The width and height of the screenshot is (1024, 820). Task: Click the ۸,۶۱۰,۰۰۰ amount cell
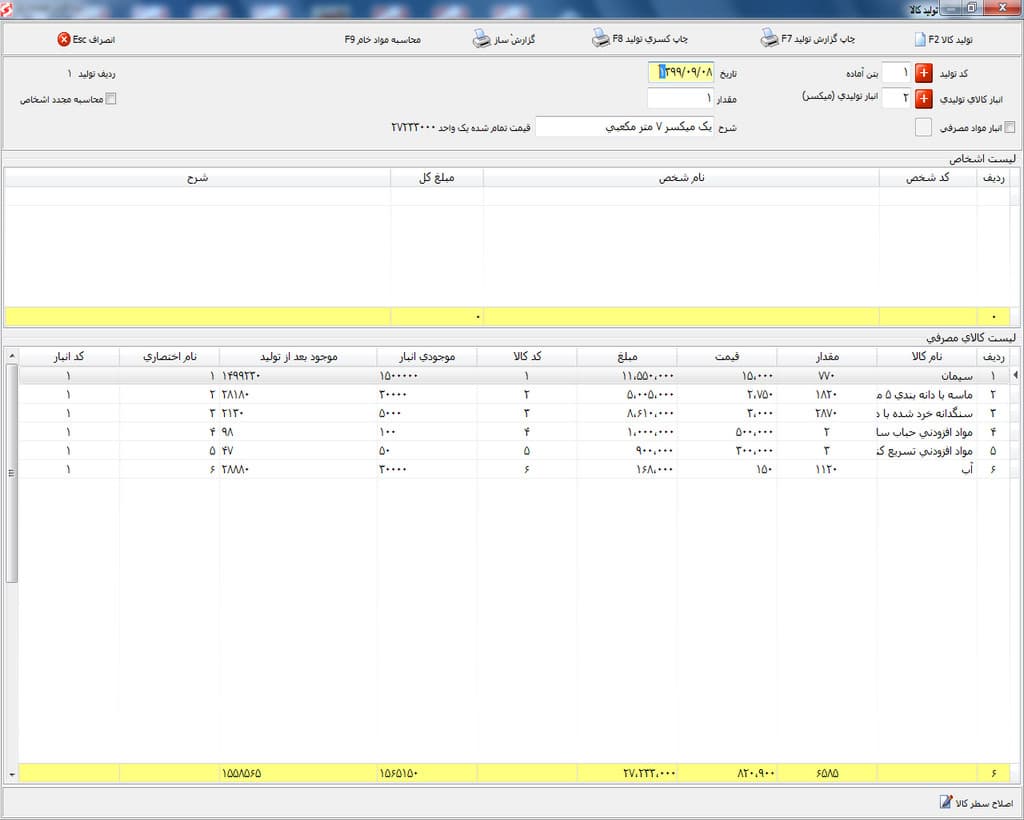(627, 413)
